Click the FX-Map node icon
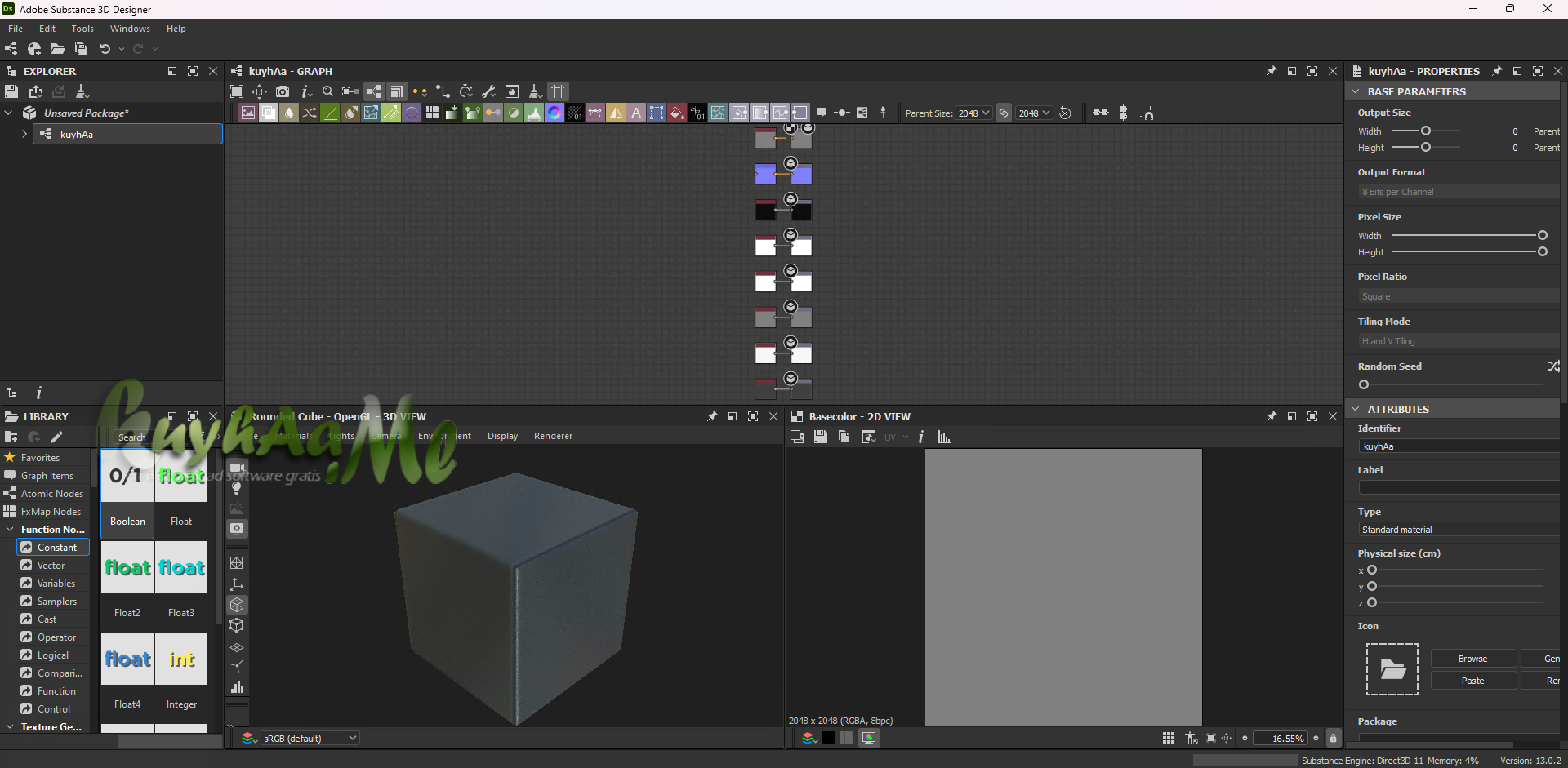Image resolution: width=1568 pixels, height=768 pixels. coord(432,113)
